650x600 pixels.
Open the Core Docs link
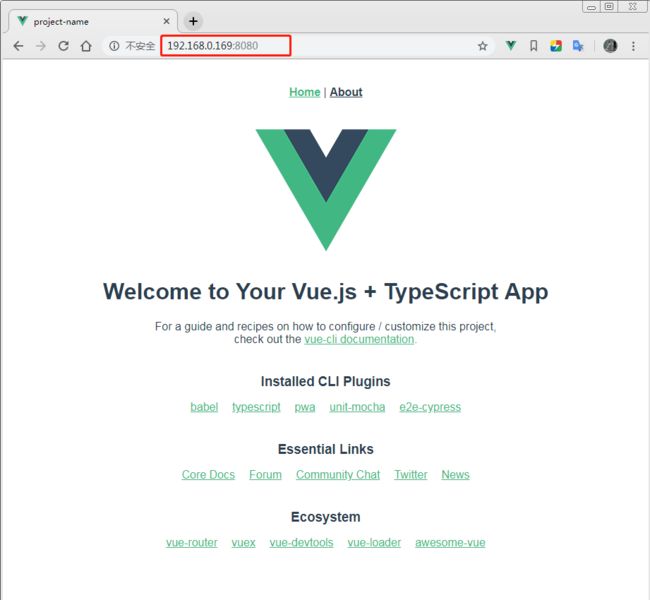208,475
